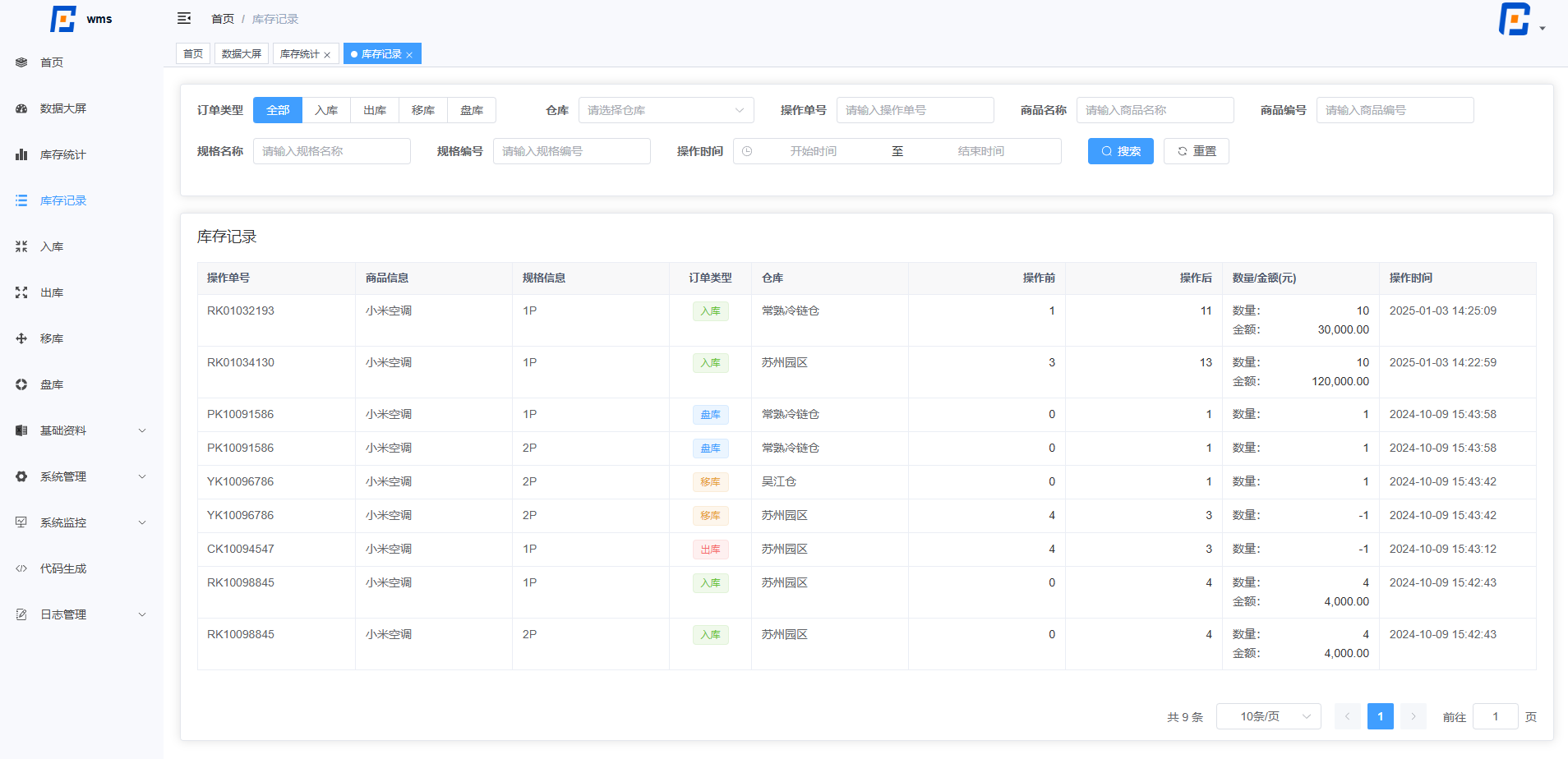Viewport: 1568px width, 759px height.
Task: Click the 首页 home icon in sidebar
Action: point(21,62)
